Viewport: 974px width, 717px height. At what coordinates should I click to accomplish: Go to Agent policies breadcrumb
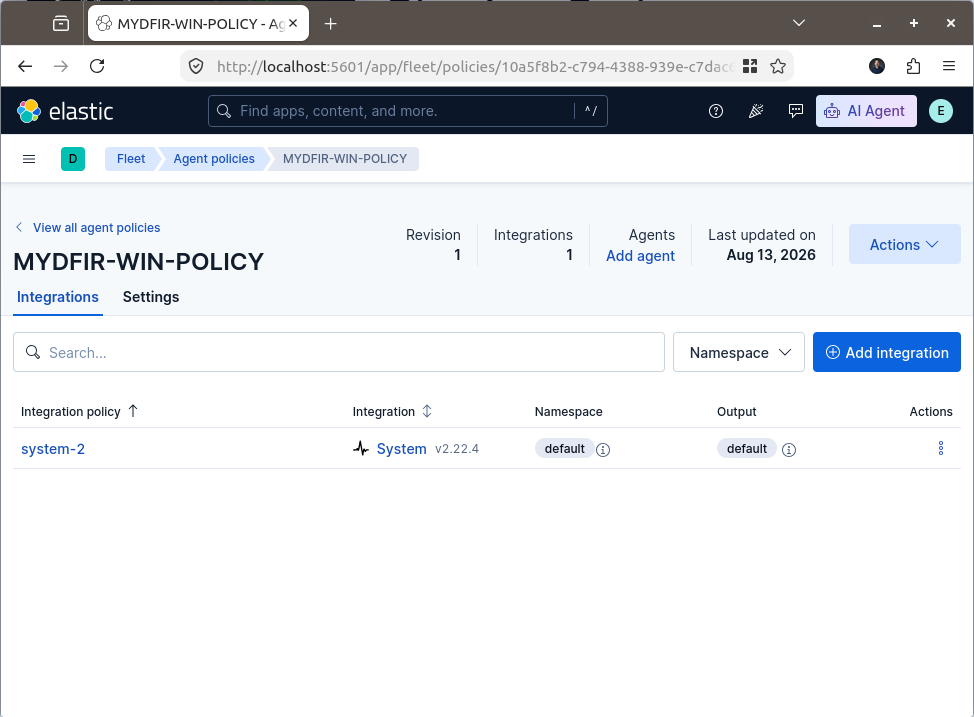coord(214,159)
